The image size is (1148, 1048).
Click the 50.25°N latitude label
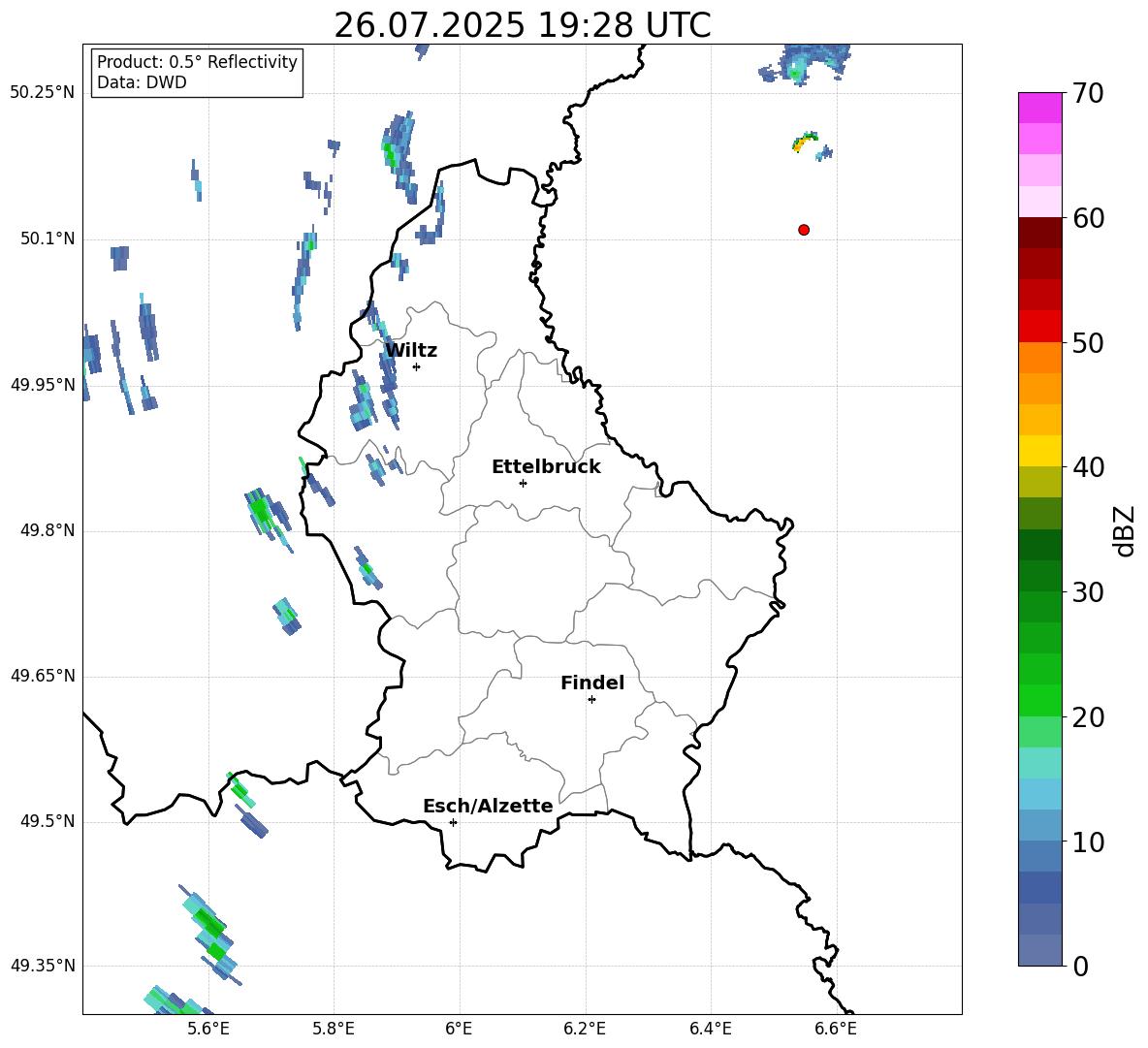click(44, 93)
